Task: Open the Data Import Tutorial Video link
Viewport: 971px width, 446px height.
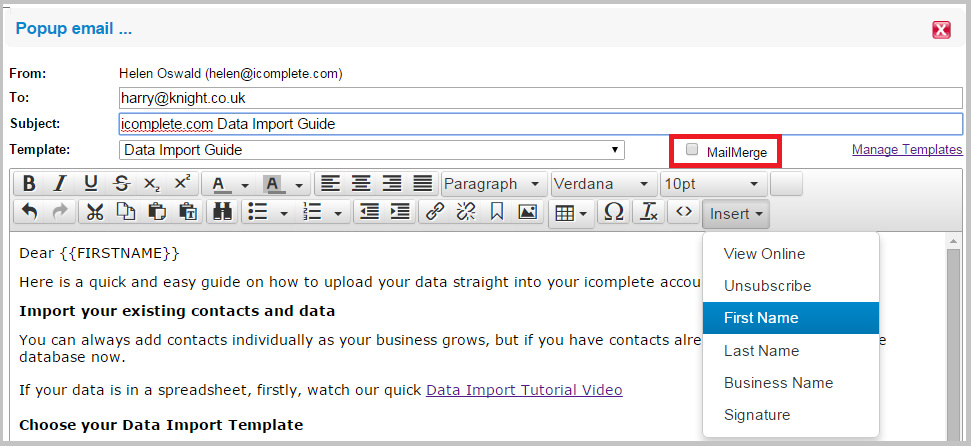Action: (525, 390)
